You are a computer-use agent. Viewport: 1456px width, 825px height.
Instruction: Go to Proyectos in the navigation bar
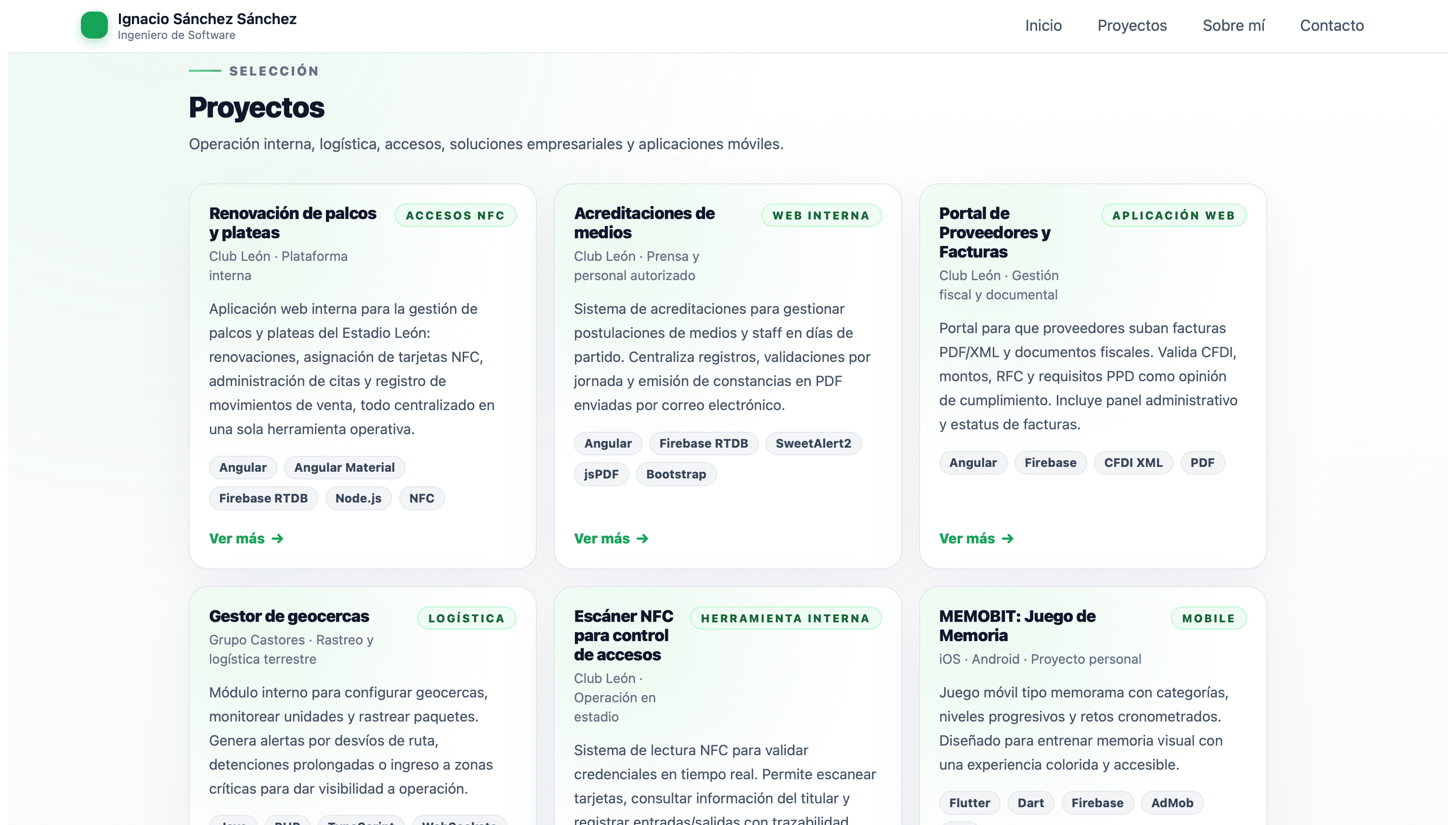point(1132,26)
